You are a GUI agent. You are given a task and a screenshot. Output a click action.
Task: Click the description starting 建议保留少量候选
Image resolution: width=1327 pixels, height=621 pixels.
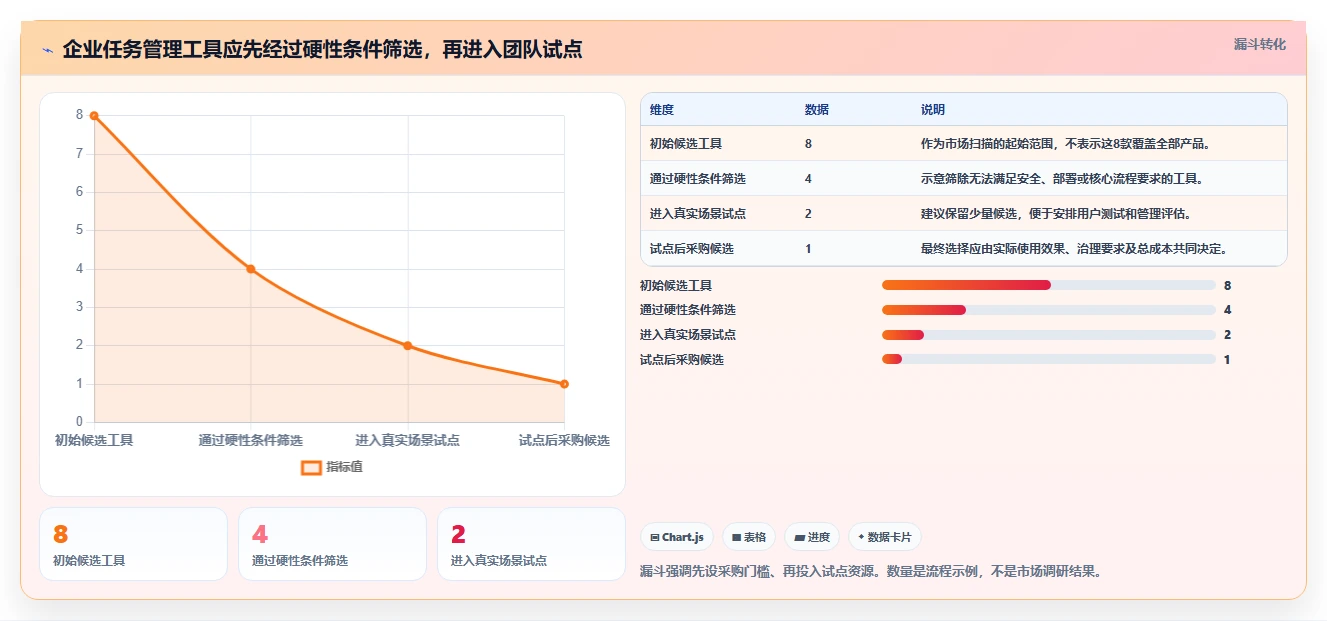point(1056,214)
